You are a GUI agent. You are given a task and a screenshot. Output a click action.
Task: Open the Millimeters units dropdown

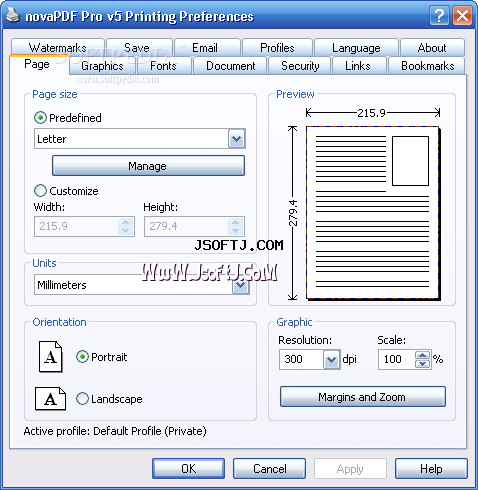click(x=240, y=285)
